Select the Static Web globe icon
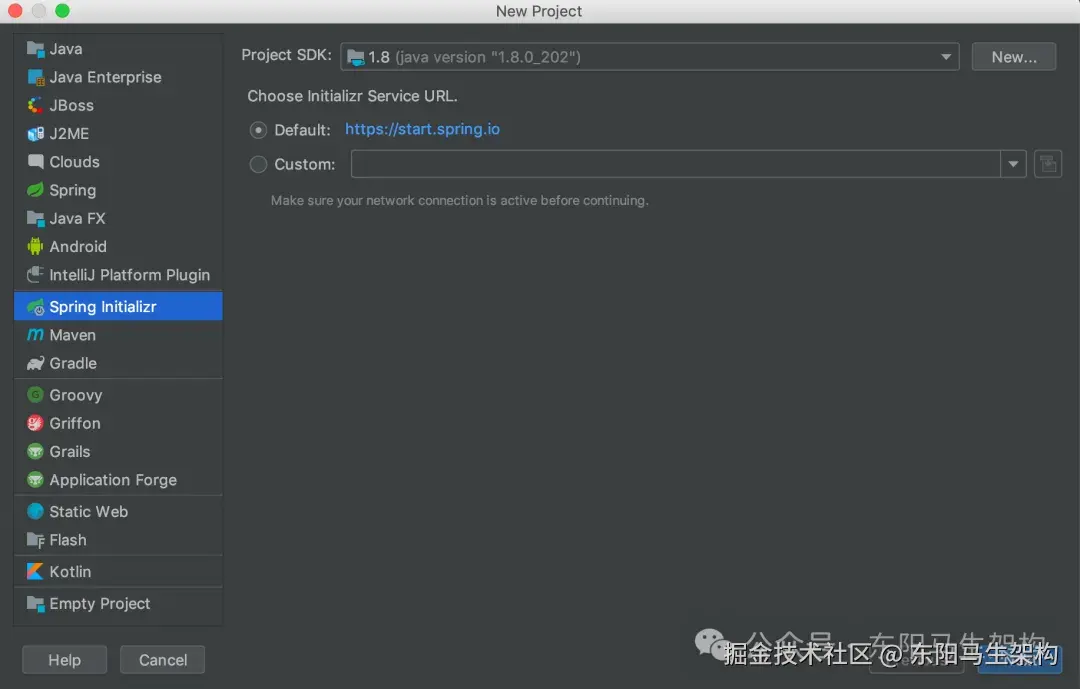The width and height of the screenshot is (1080, 689). coord(35,511)
